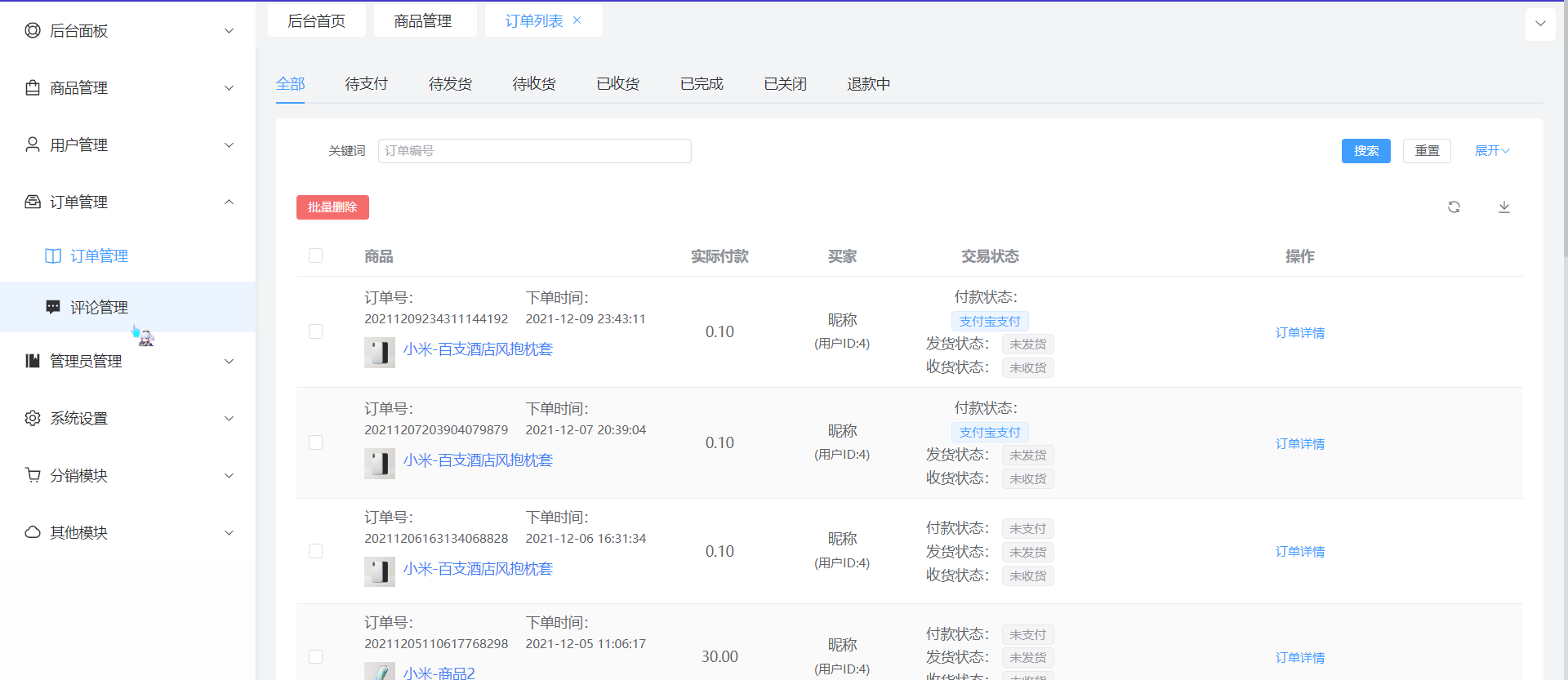
Task: Expand the 商品管理 sidebar chevron
Action: [229, 87]
